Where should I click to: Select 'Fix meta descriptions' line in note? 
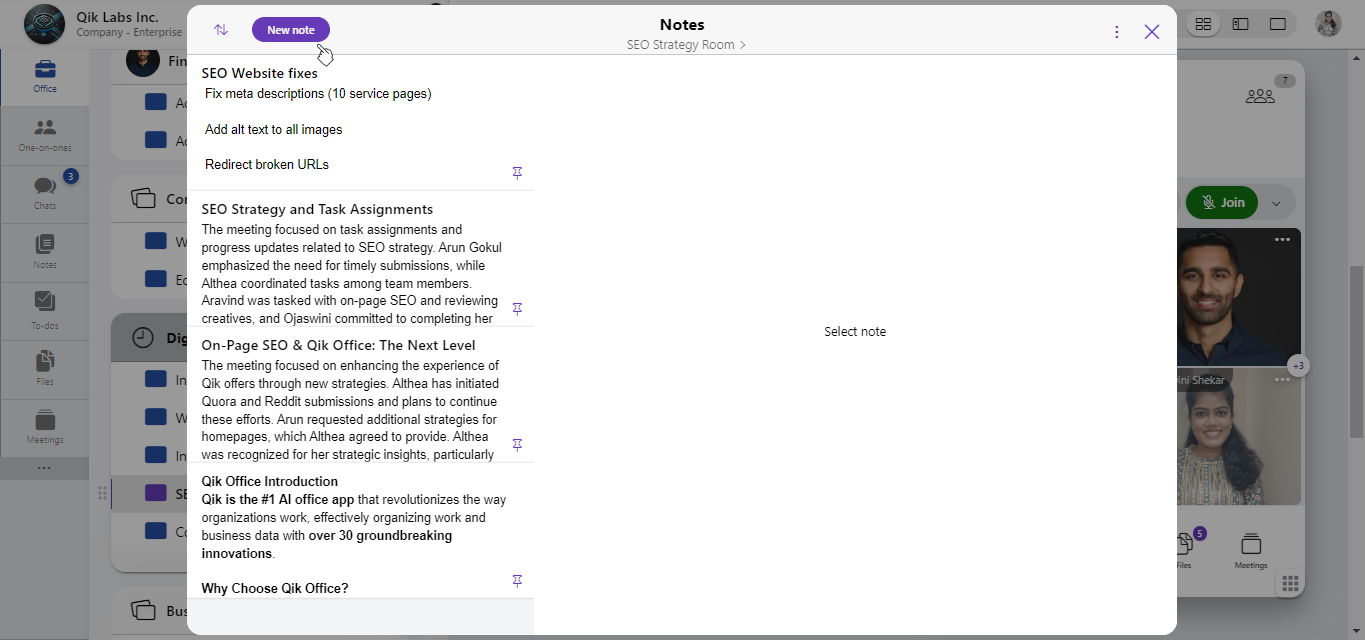318,94
